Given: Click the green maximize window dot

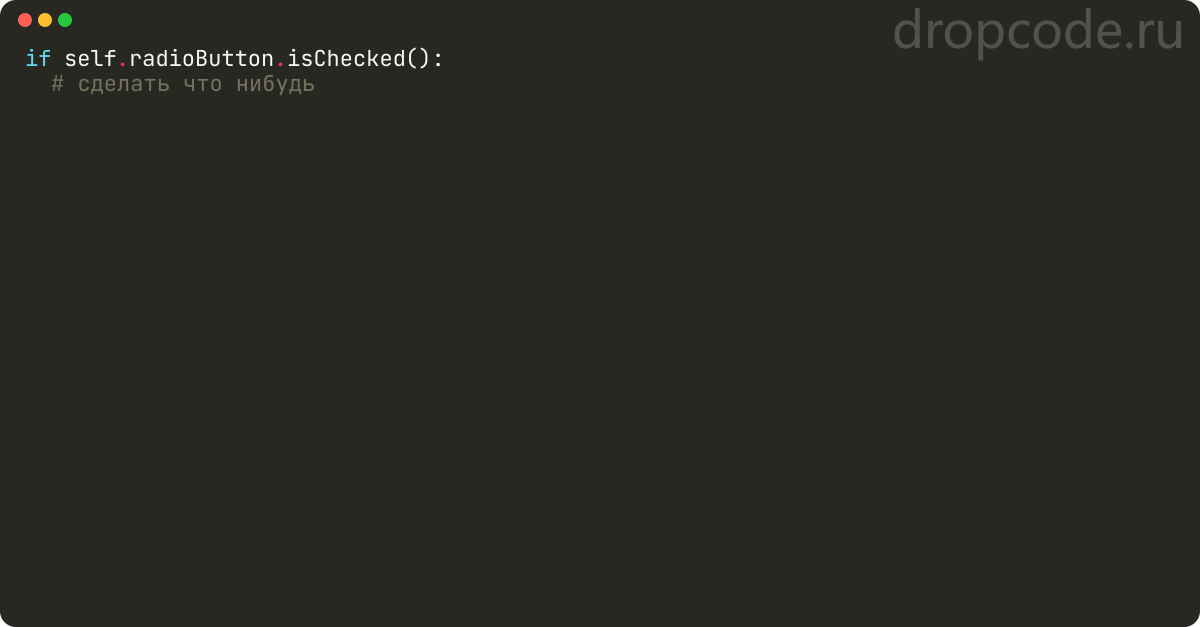Looking at the screenshot, I should pyautogui.click(x=65, y=20).
